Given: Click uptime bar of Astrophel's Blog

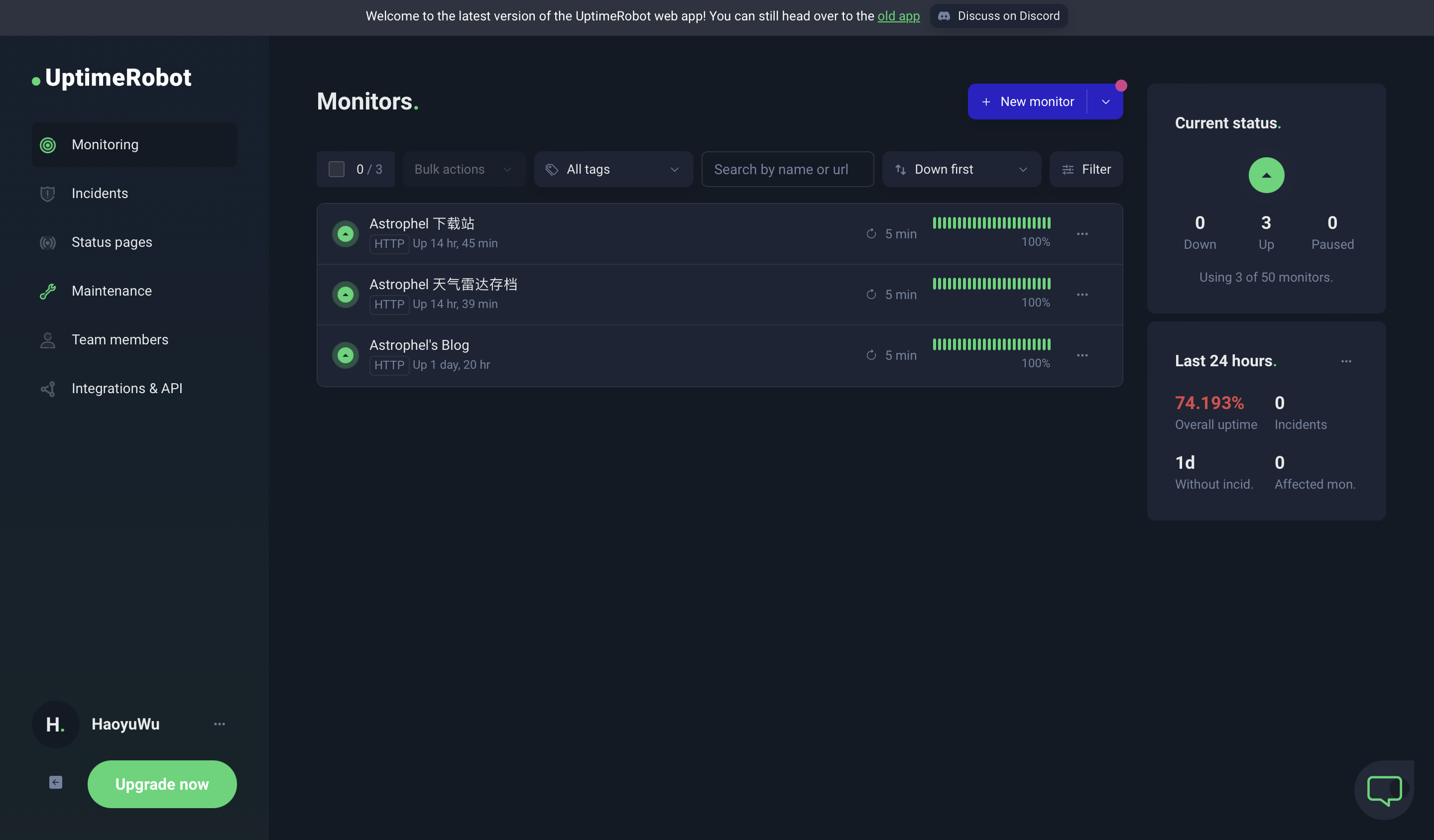Looking at the screenshot, I should coord(991,344).
